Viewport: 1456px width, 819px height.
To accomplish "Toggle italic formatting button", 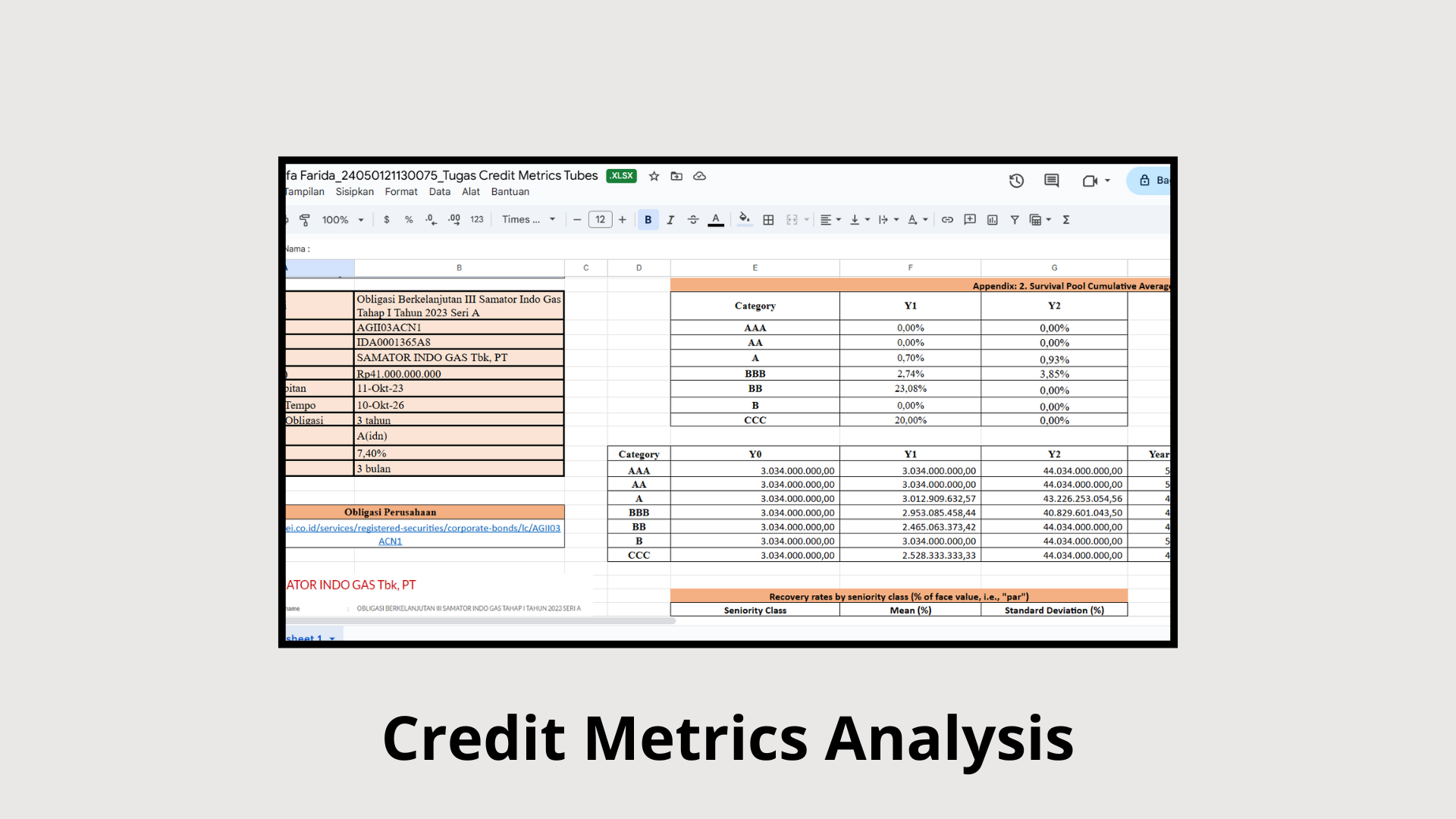I will (670, 220).
